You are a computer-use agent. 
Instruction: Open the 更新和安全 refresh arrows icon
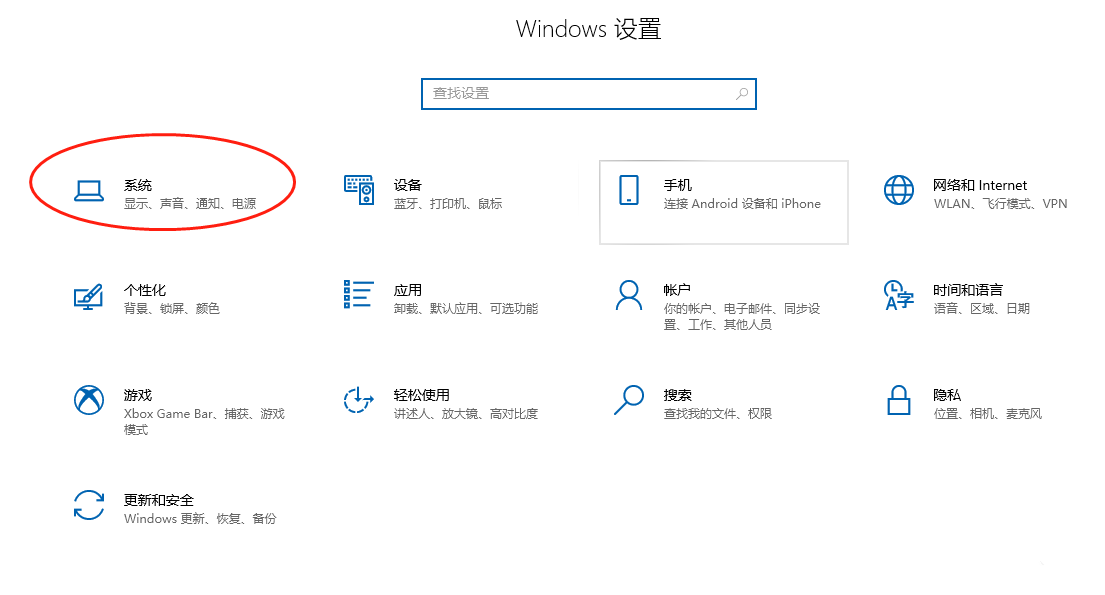89,505
